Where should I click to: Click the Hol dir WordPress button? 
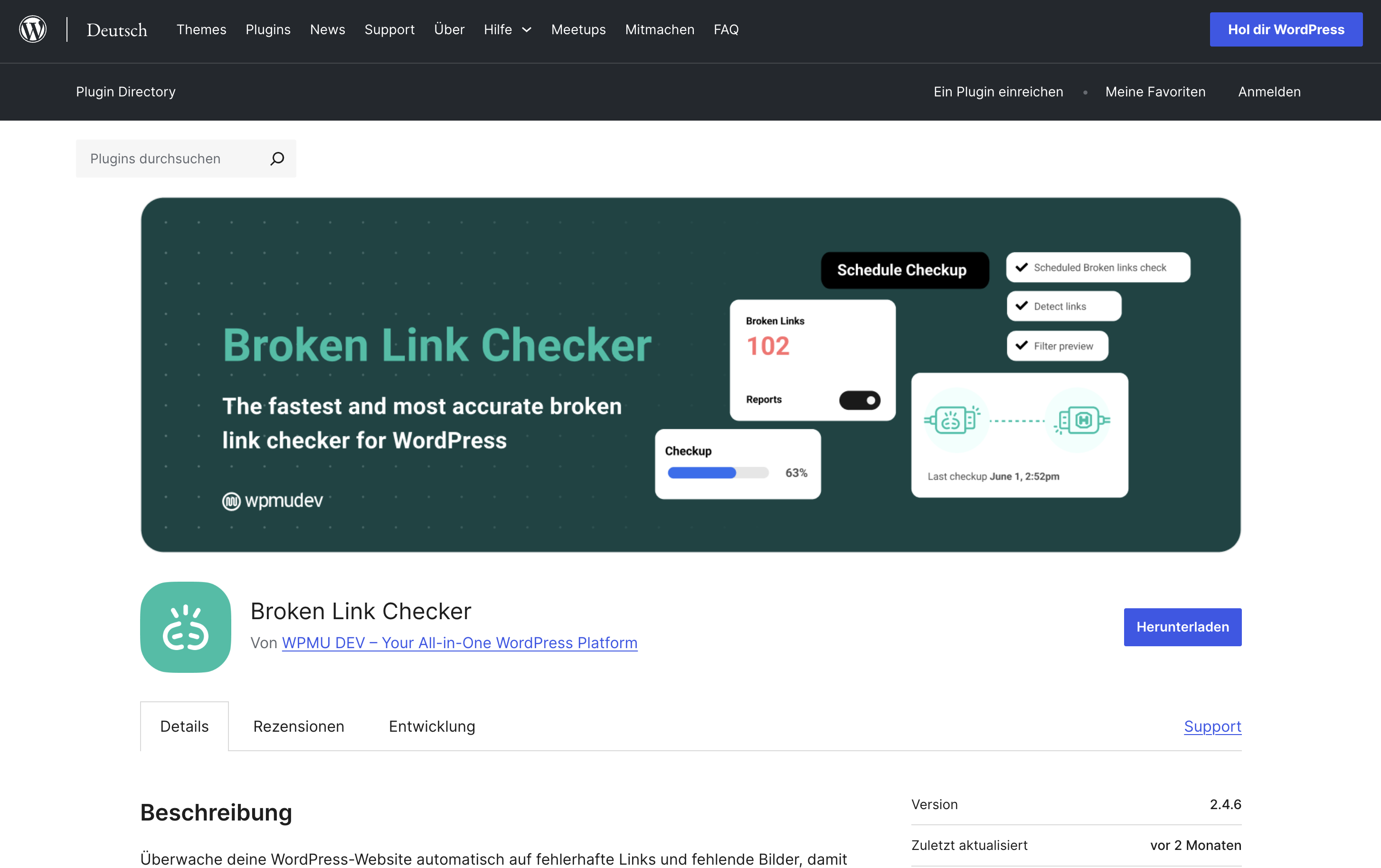coord(1286,29)
